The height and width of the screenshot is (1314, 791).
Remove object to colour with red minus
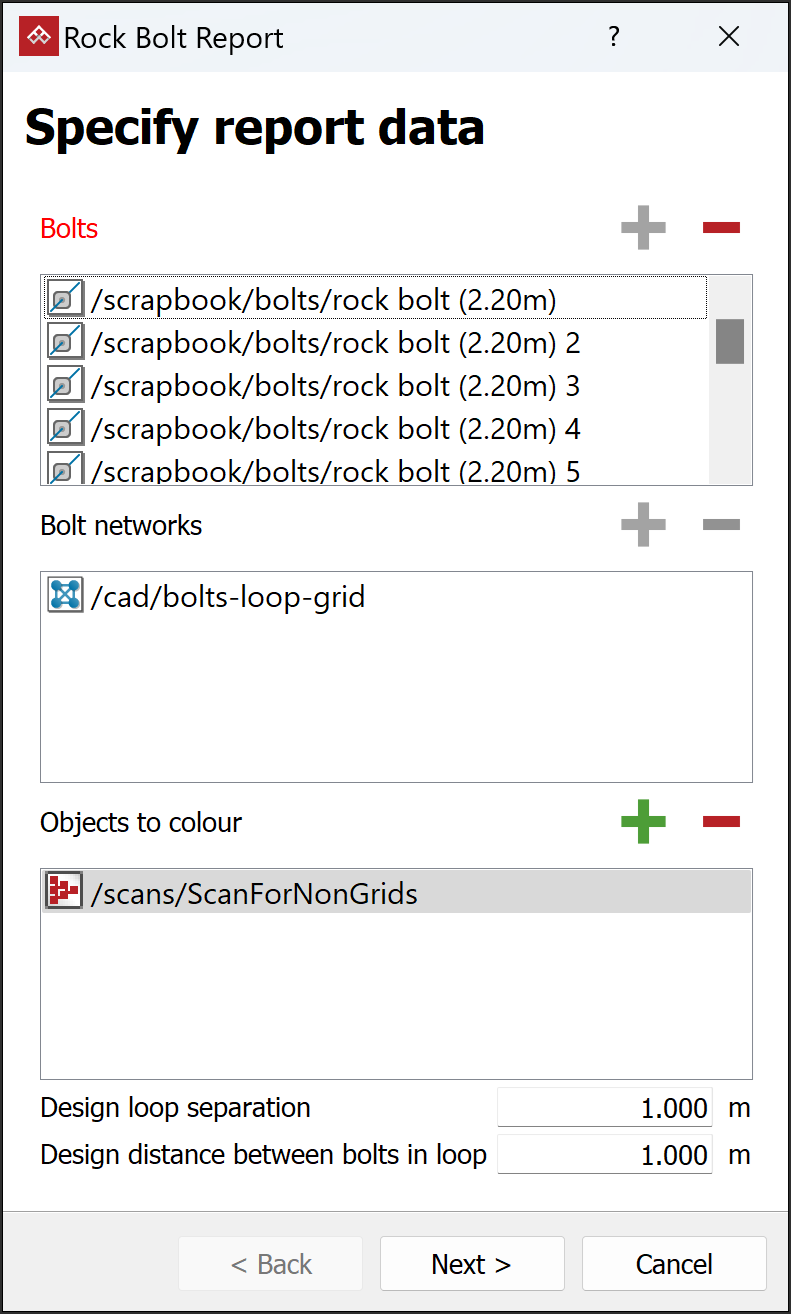click(721, 822)
